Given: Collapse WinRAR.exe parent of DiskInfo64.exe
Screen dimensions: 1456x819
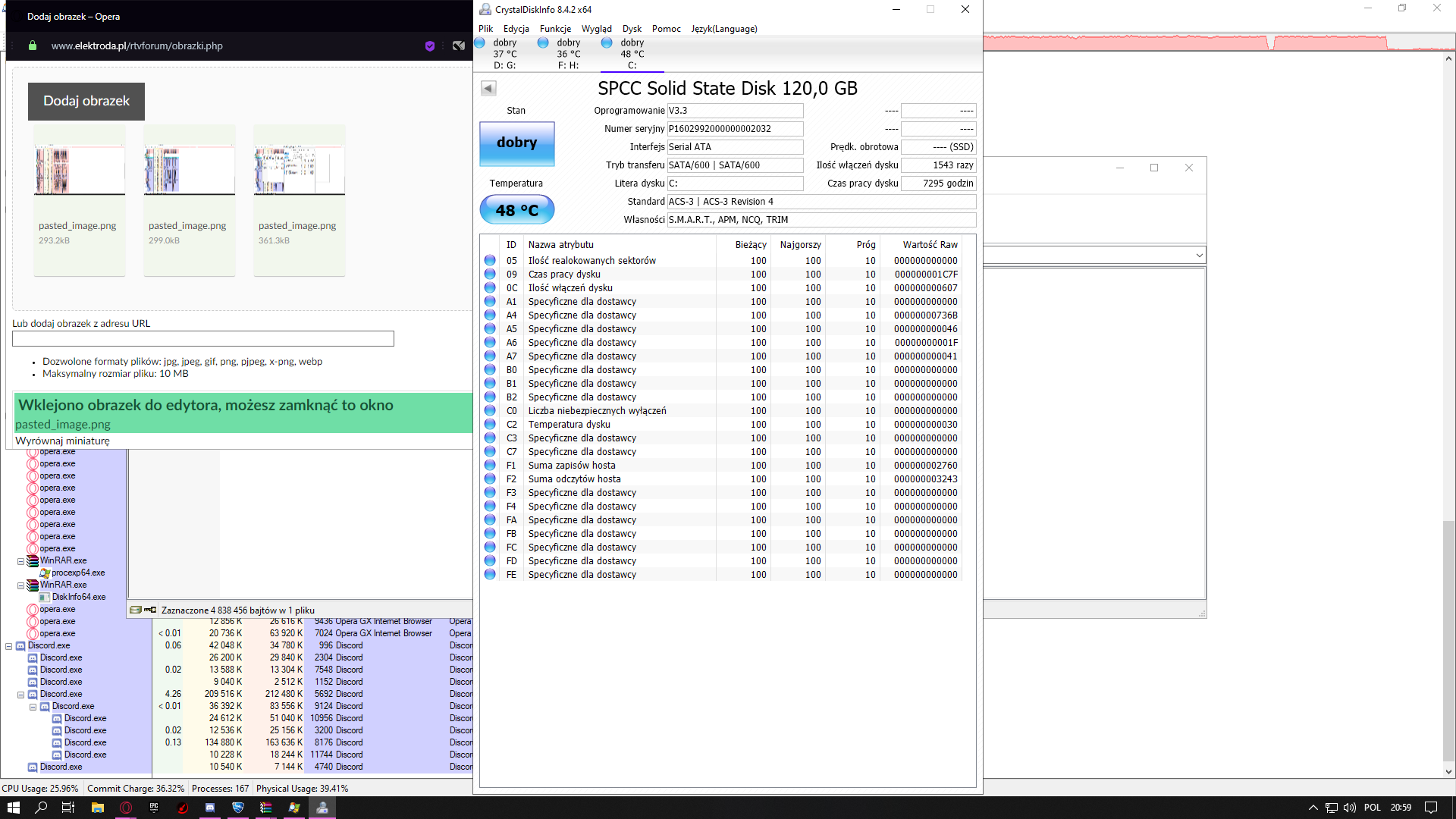Looking at the screenshot, I should [x=20, y=585].
